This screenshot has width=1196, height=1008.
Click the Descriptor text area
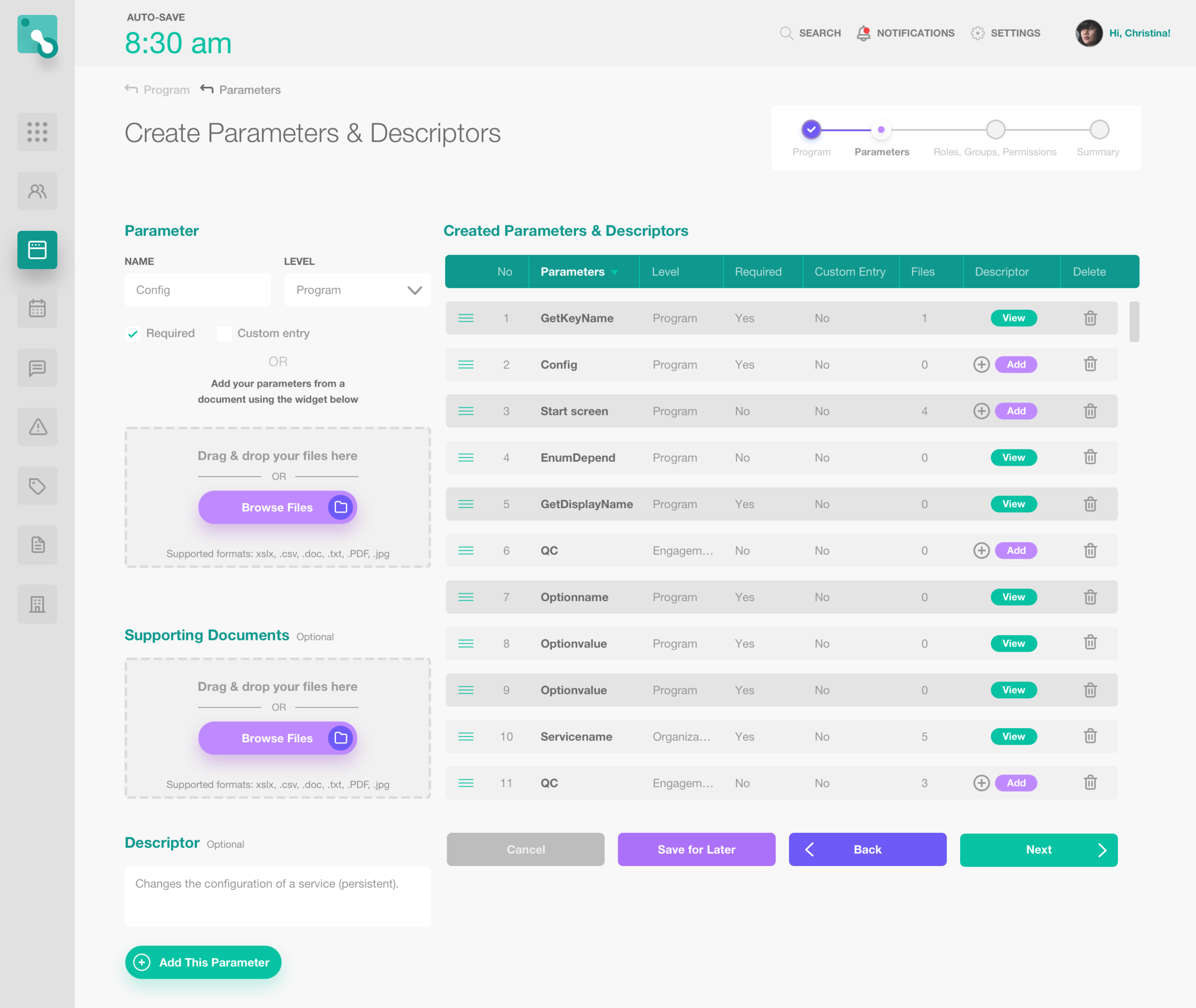click(278, 896)
